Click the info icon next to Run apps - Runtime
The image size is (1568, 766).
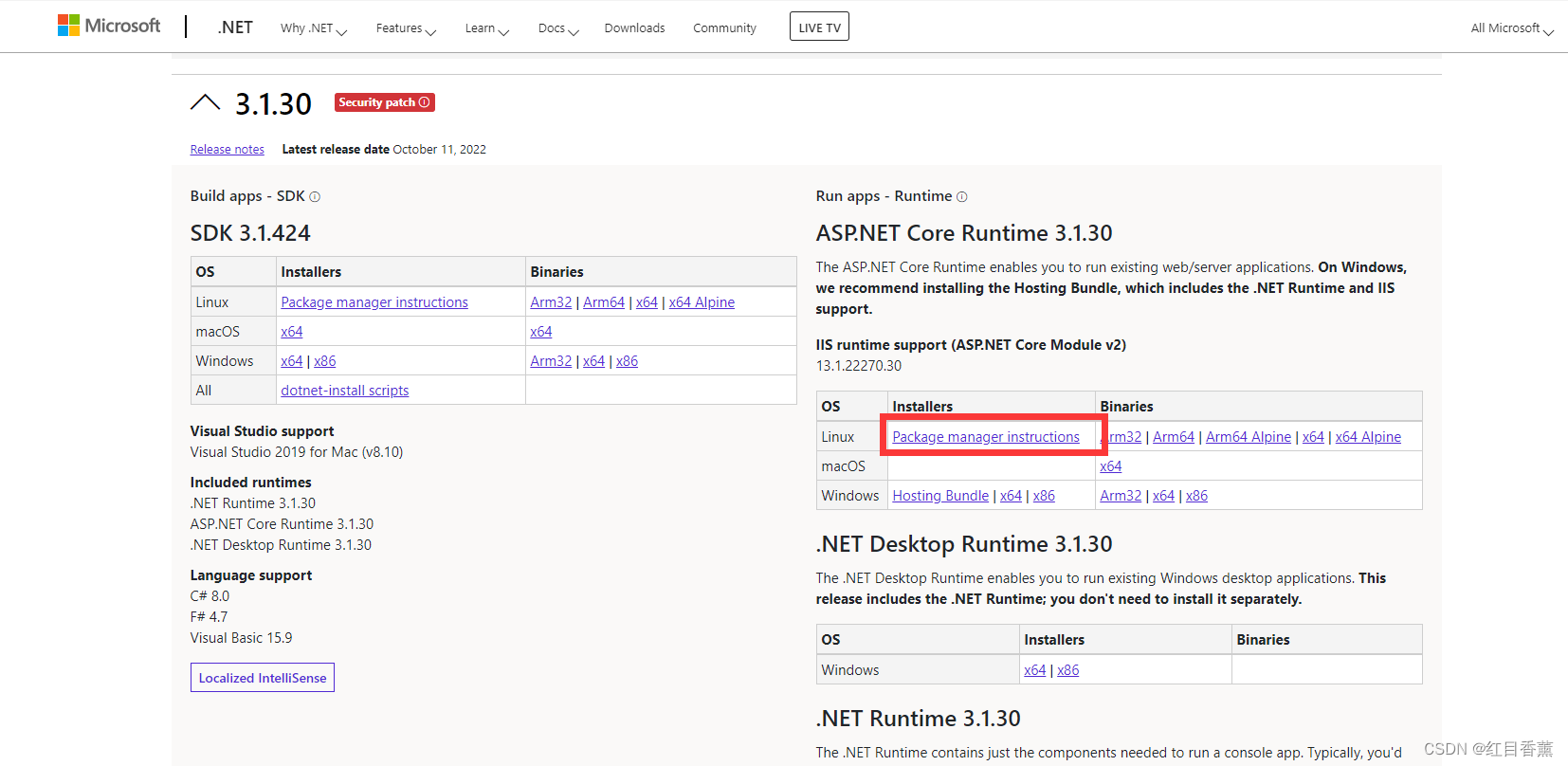(x=961, y=197)
